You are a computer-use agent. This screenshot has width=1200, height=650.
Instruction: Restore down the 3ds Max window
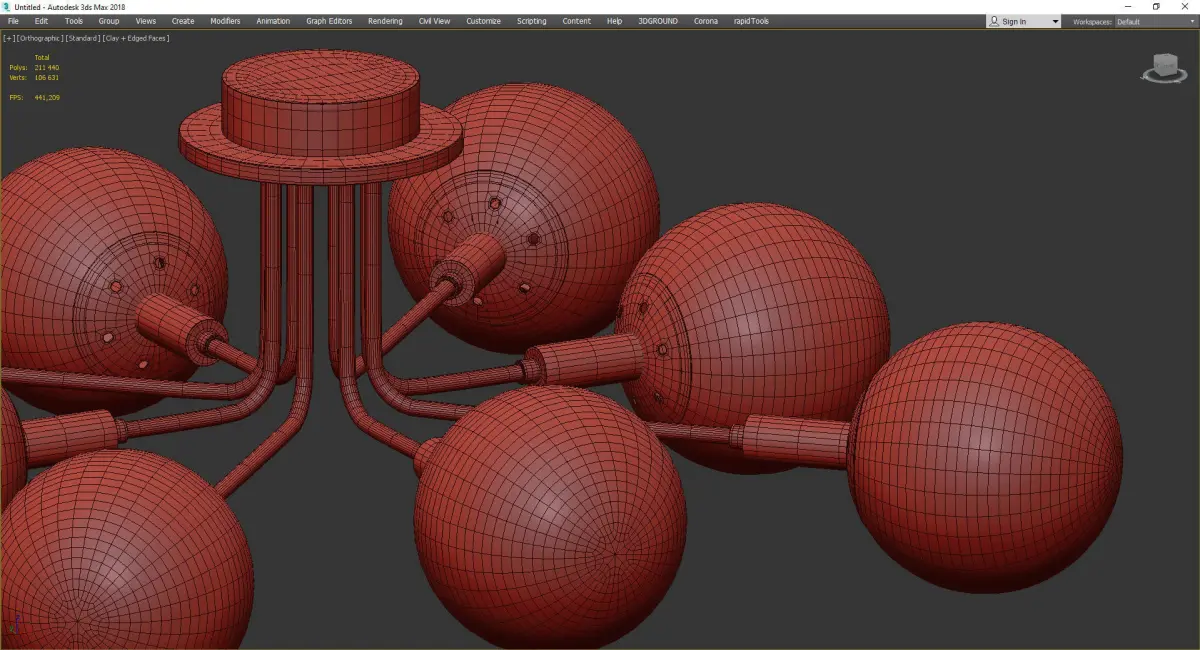pyautogui.click(x=1156, y=6)
